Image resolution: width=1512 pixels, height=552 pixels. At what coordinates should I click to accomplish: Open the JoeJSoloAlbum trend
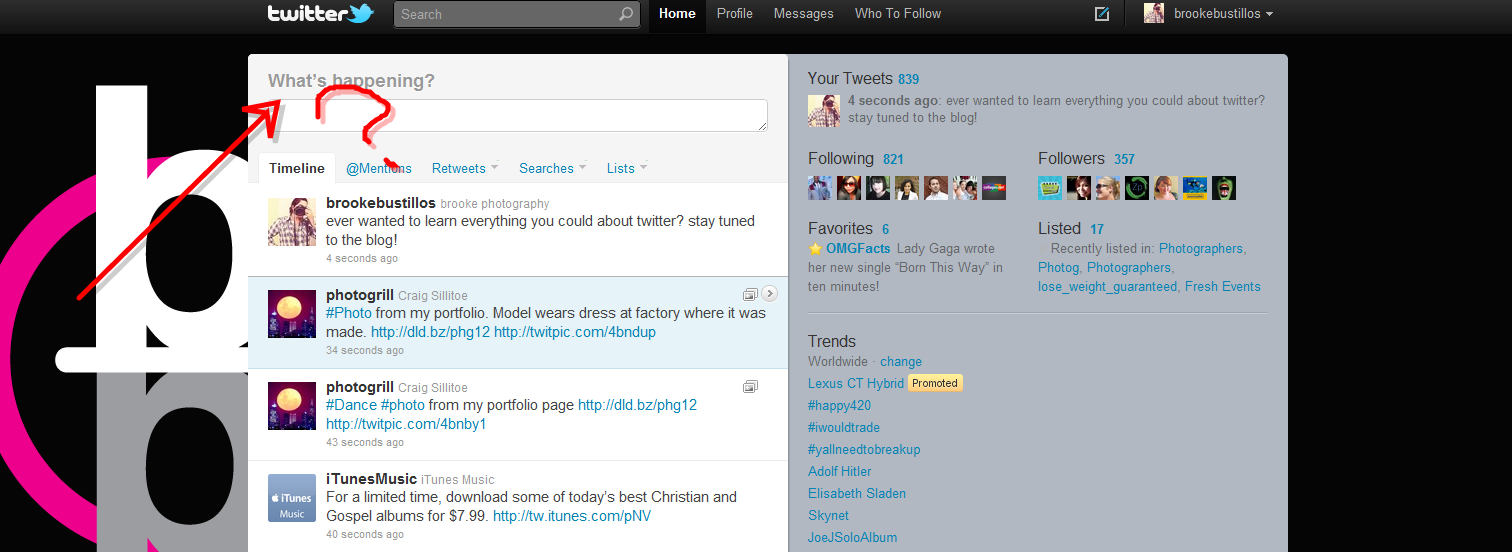852,537
